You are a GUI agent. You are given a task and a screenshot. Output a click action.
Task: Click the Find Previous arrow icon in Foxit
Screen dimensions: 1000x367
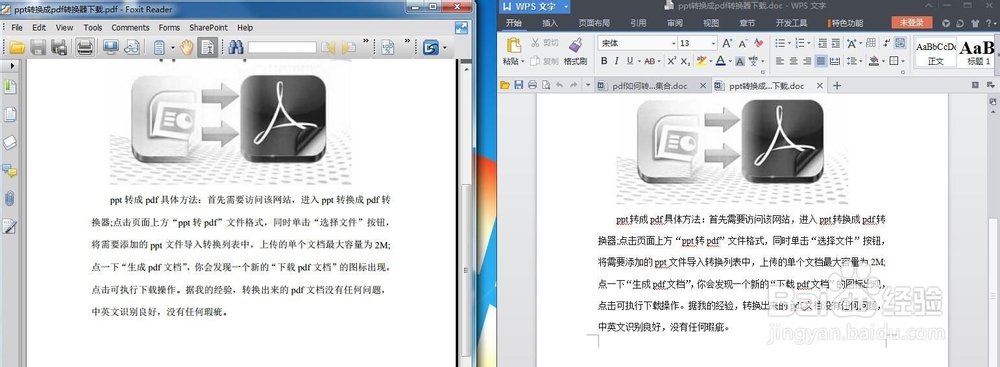(x=328, y=47)
